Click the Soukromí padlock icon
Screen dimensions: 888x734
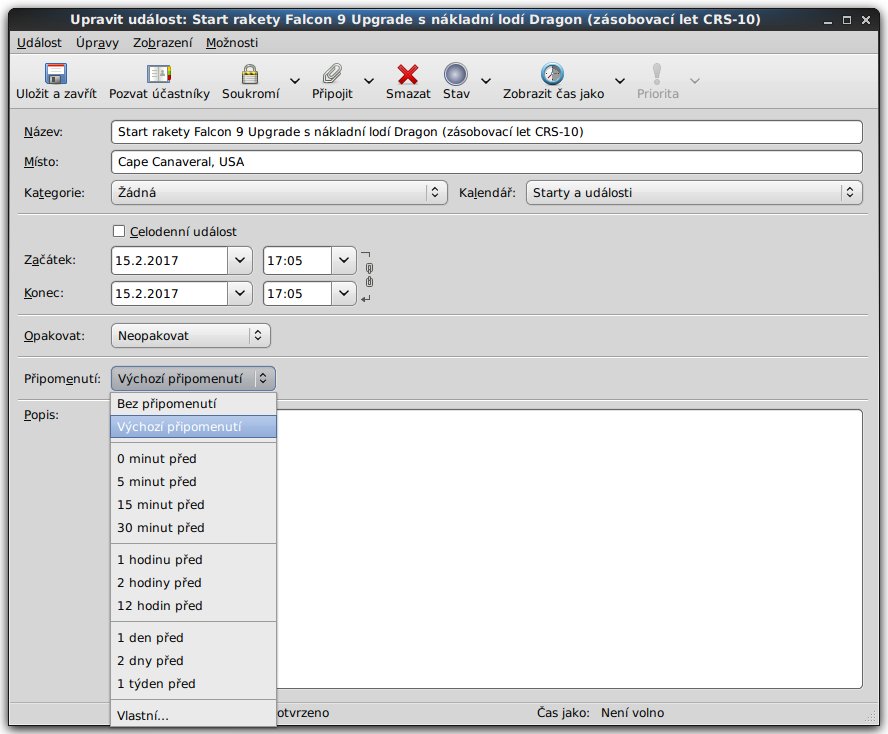(x=250, y=75)
